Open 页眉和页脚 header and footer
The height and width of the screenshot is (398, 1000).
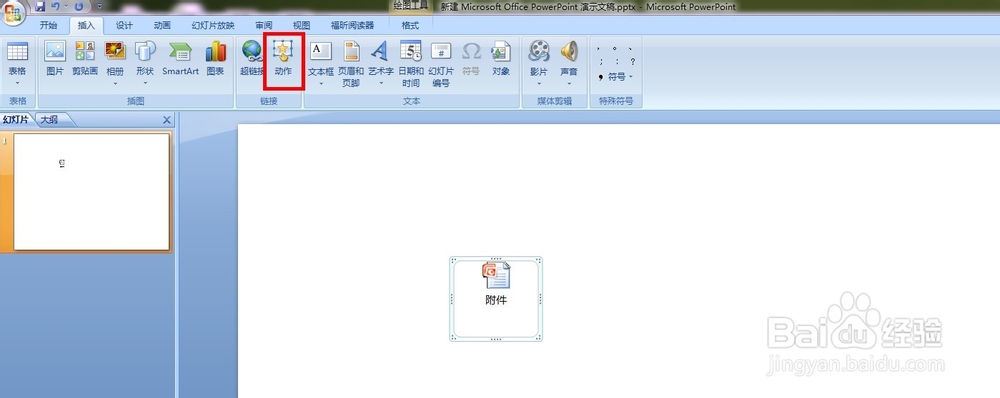pyautogui.click(x=351, y=64)
